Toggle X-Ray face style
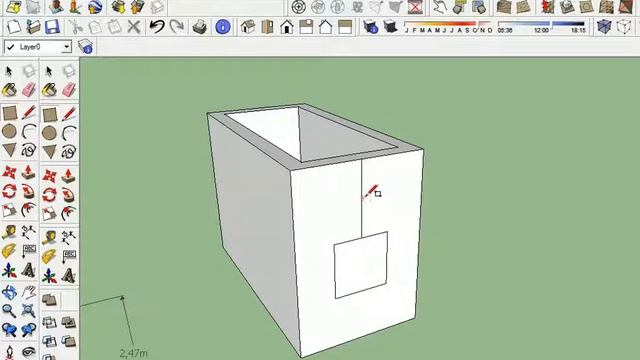The width and height of the screenshot is (640, 360). 604,27
